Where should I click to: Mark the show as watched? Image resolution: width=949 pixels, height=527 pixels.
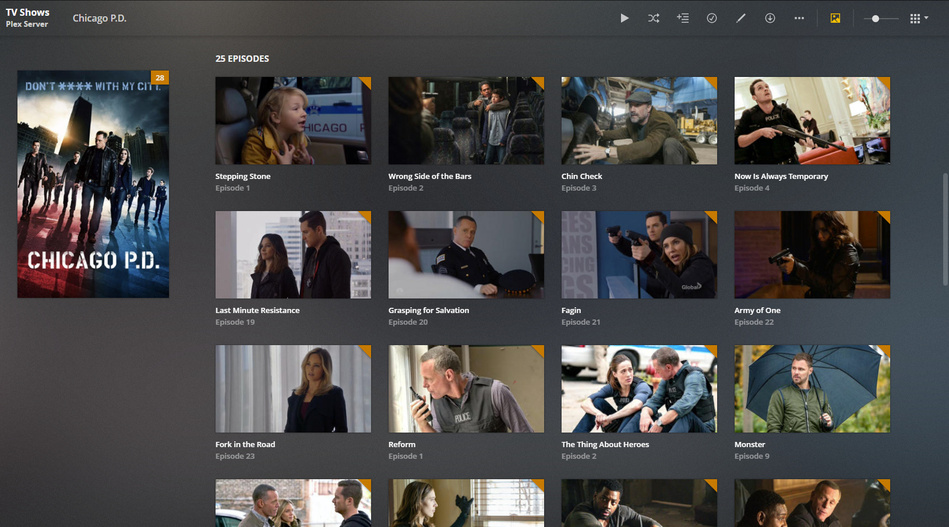point(712,18)
